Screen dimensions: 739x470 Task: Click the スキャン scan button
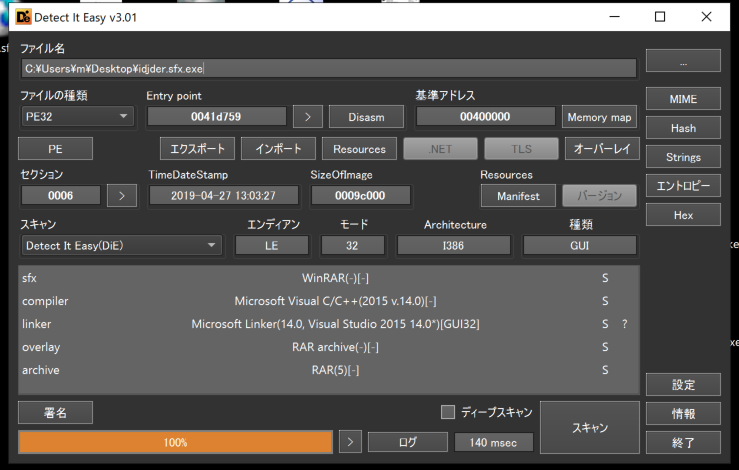coord(590,428)
